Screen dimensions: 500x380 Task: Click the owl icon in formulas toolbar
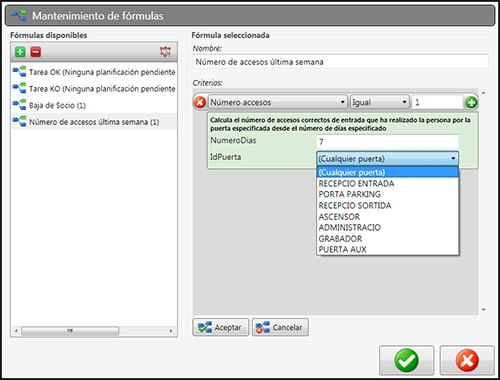click(x=165, y=52)
